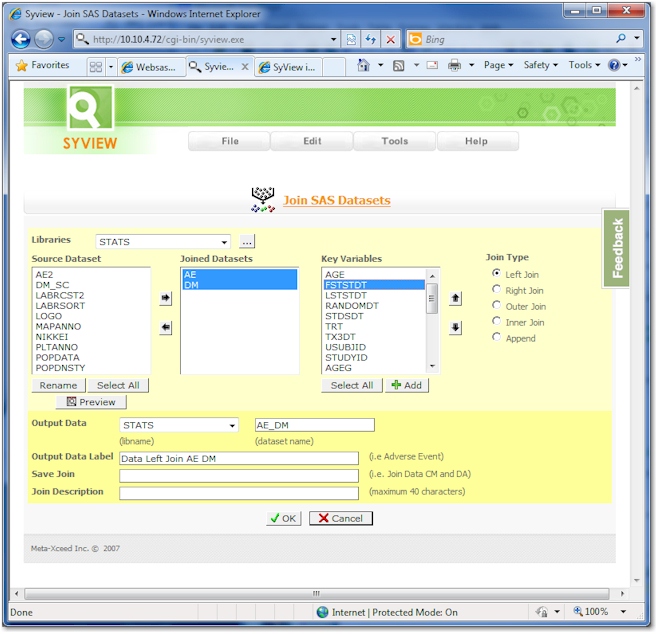658x634 pixels.
Task: Click the Rename button
Action: tap(58, 386)
